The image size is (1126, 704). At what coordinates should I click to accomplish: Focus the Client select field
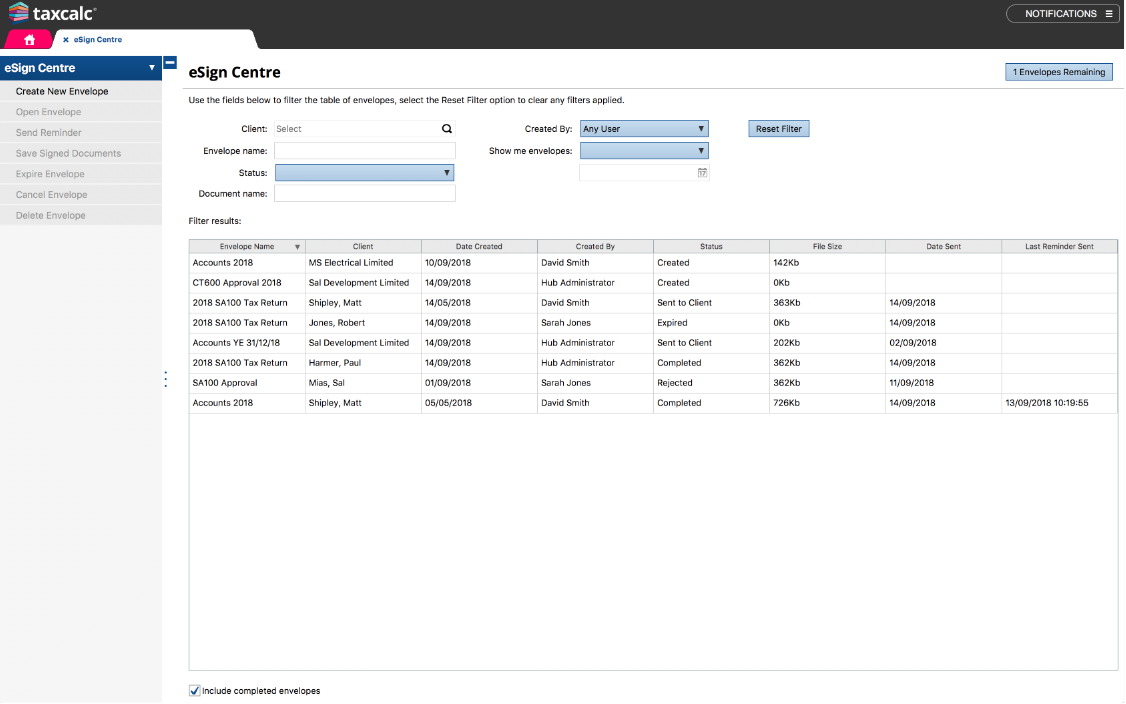[364, 129]
